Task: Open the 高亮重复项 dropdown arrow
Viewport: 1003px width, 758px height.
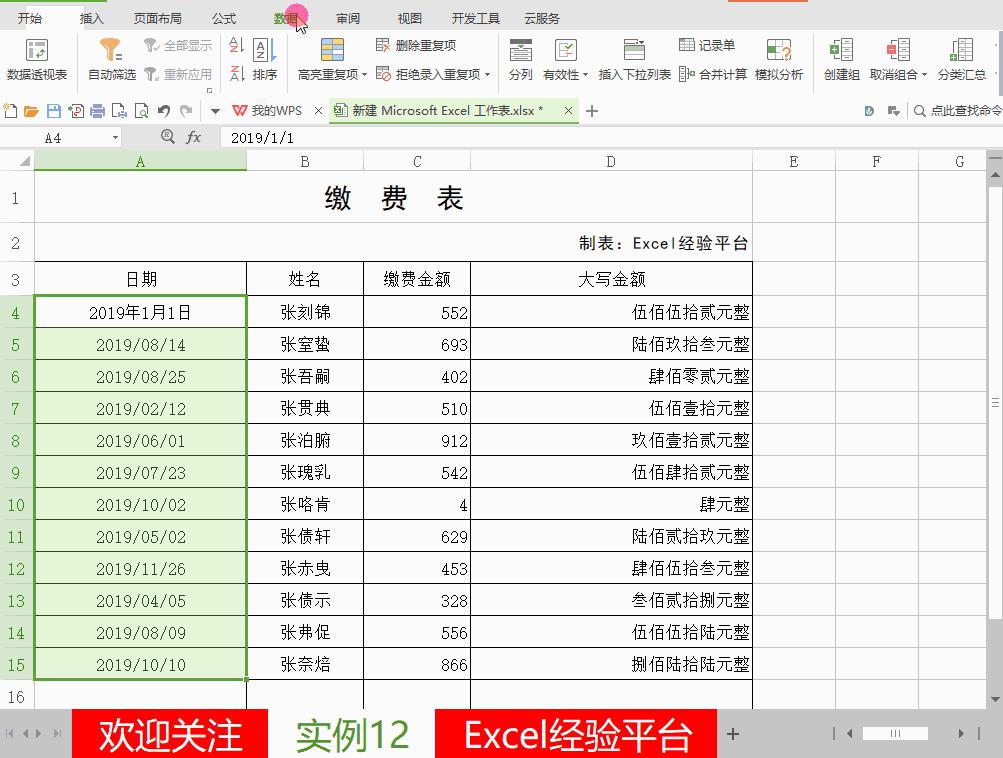Action: tap(364, 76)
